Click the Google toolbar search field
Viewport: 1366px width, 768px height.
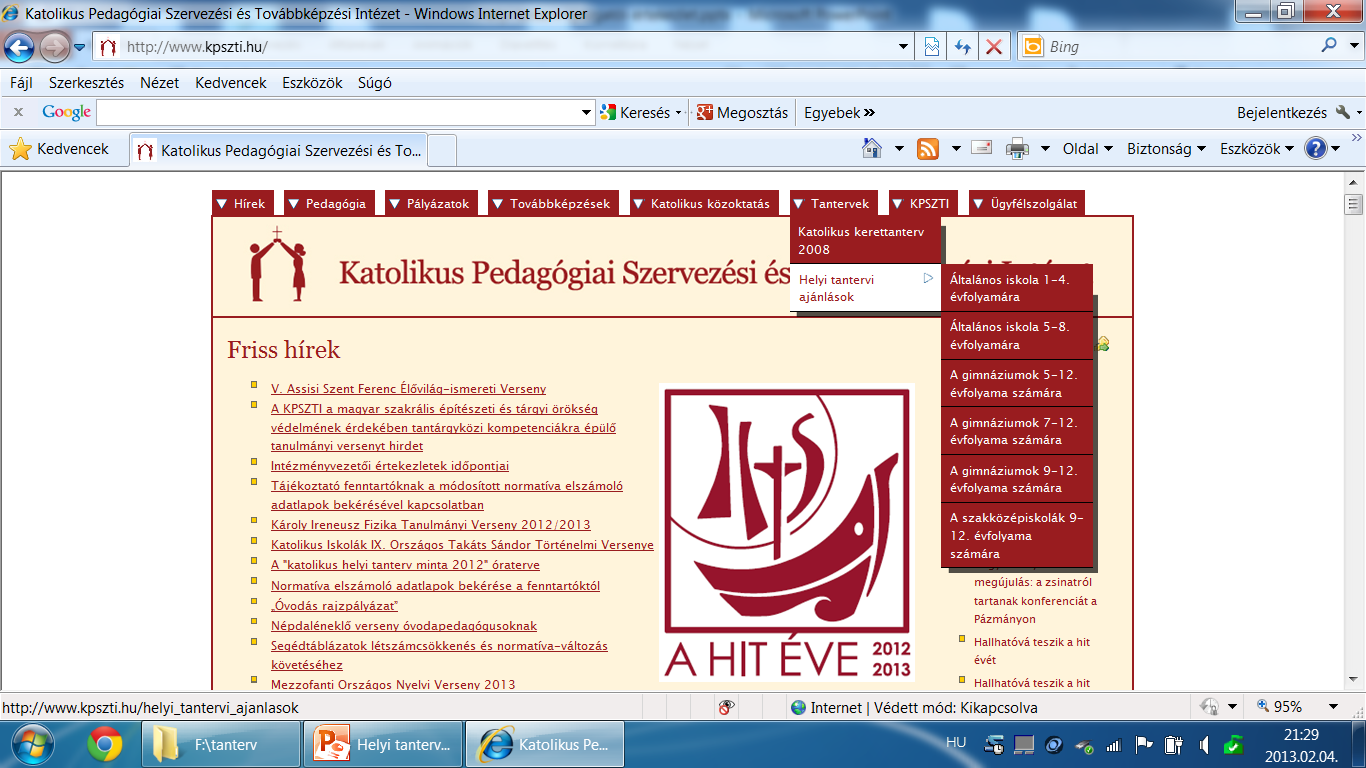338,113
